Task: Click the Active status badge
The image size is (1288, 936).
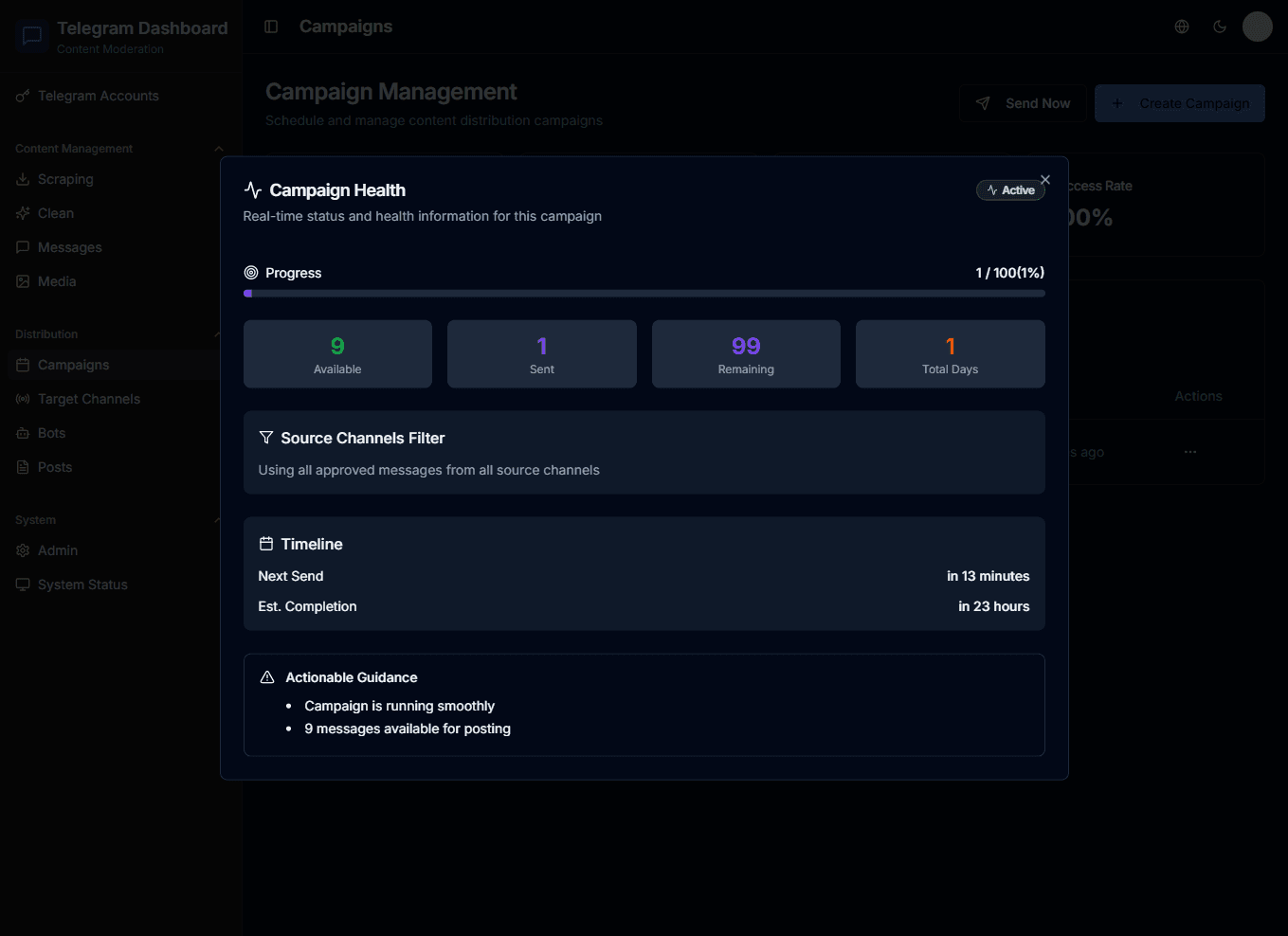Action: [1010, 190]
